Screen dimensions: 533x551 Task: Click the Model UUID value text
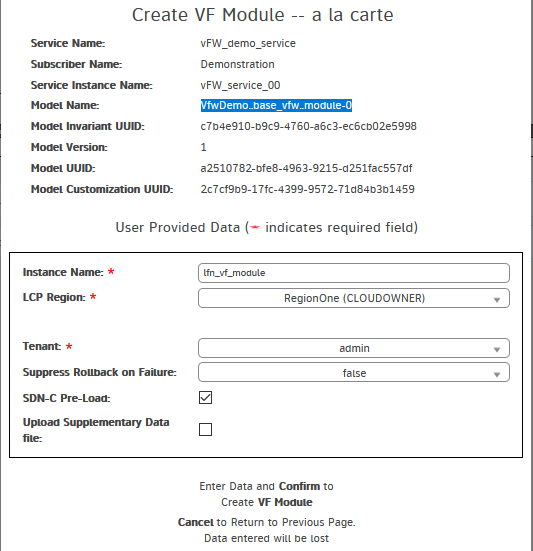[306, 168]
